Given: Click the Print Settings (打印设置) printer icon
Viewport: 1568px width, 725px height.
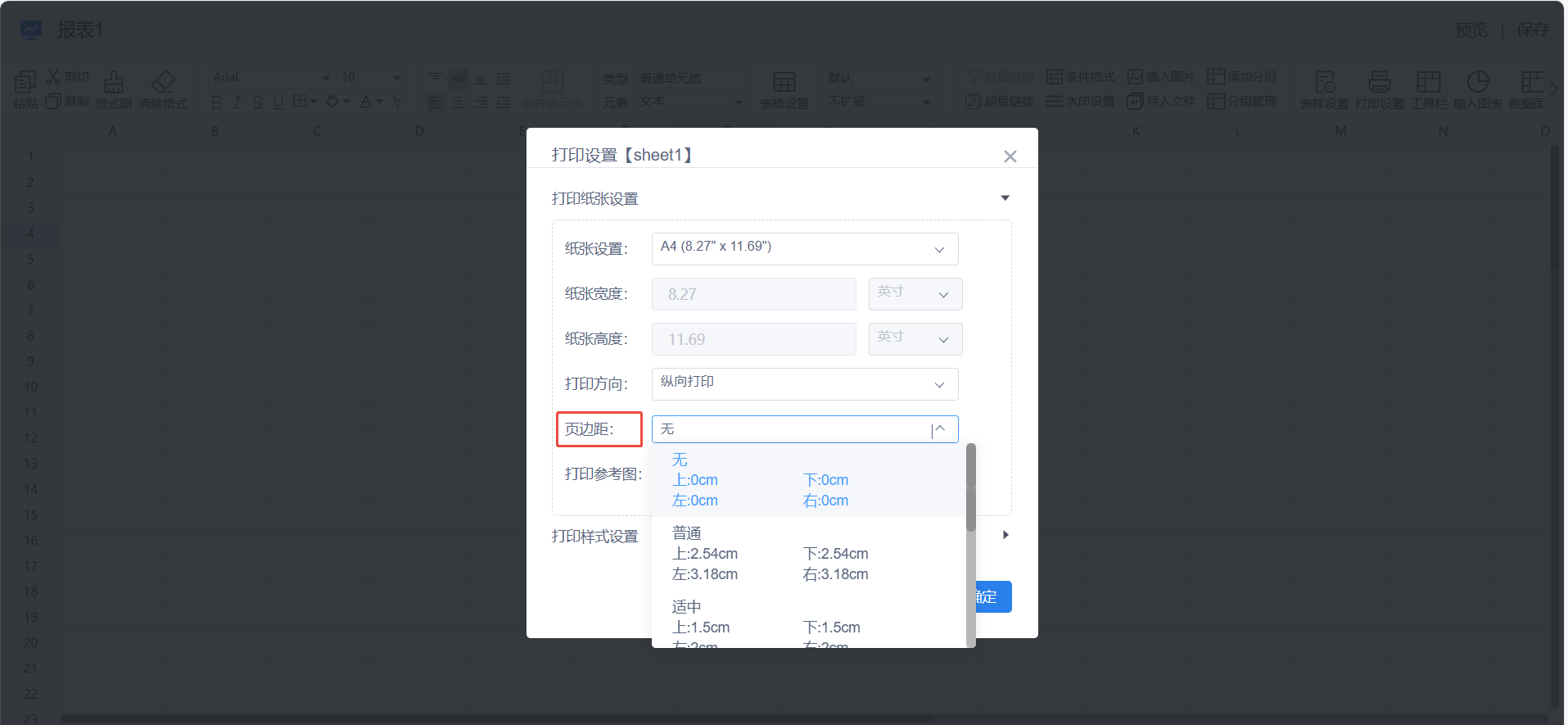Looking at the screenshot, I should click(1379, 82).
